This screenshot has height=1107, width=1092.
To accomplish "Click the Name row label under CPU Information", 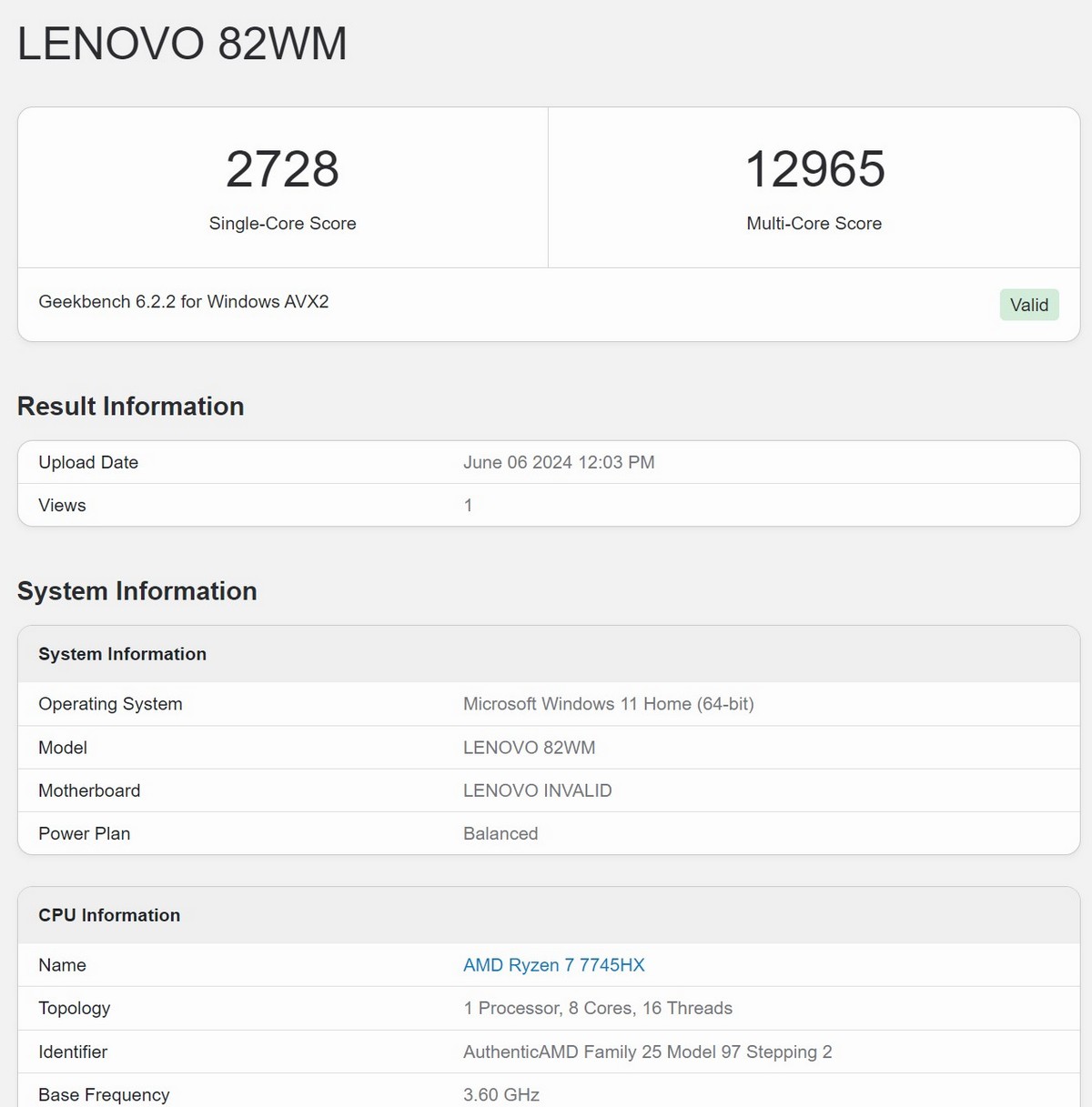I will click(x=62, y=965).
